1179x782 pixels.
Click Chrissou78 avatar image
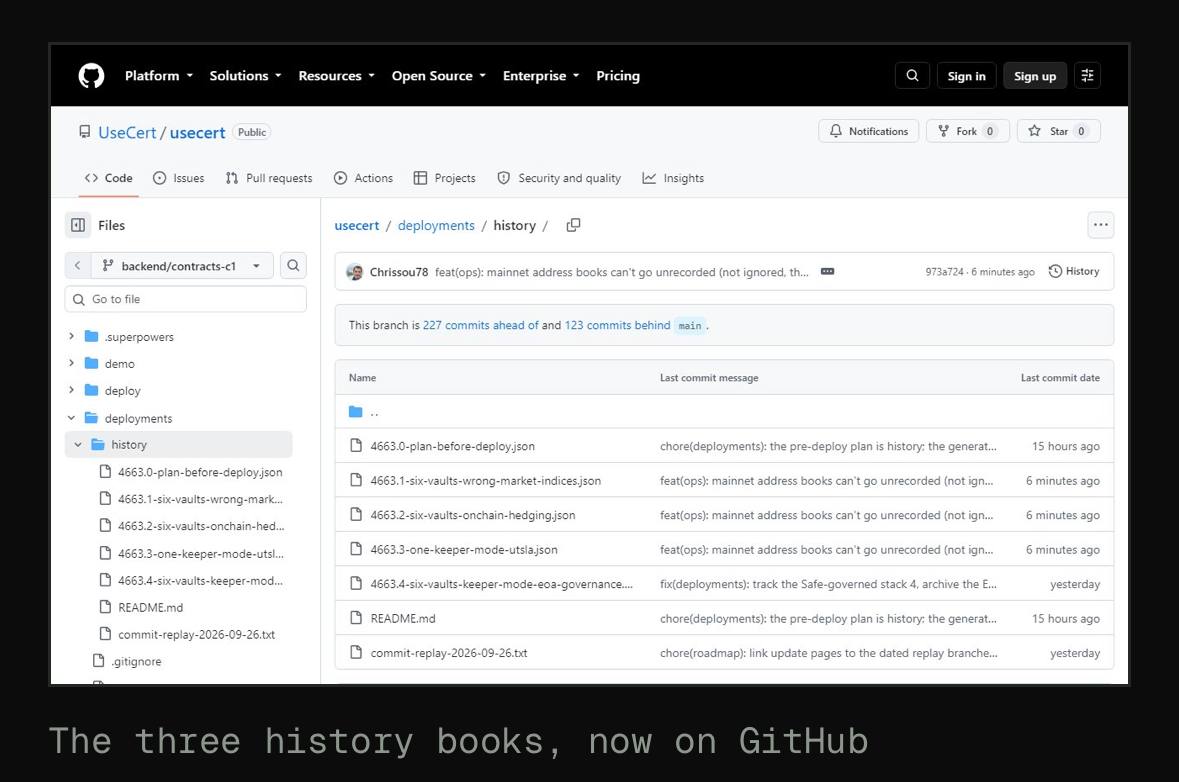[x=354, y=272]
